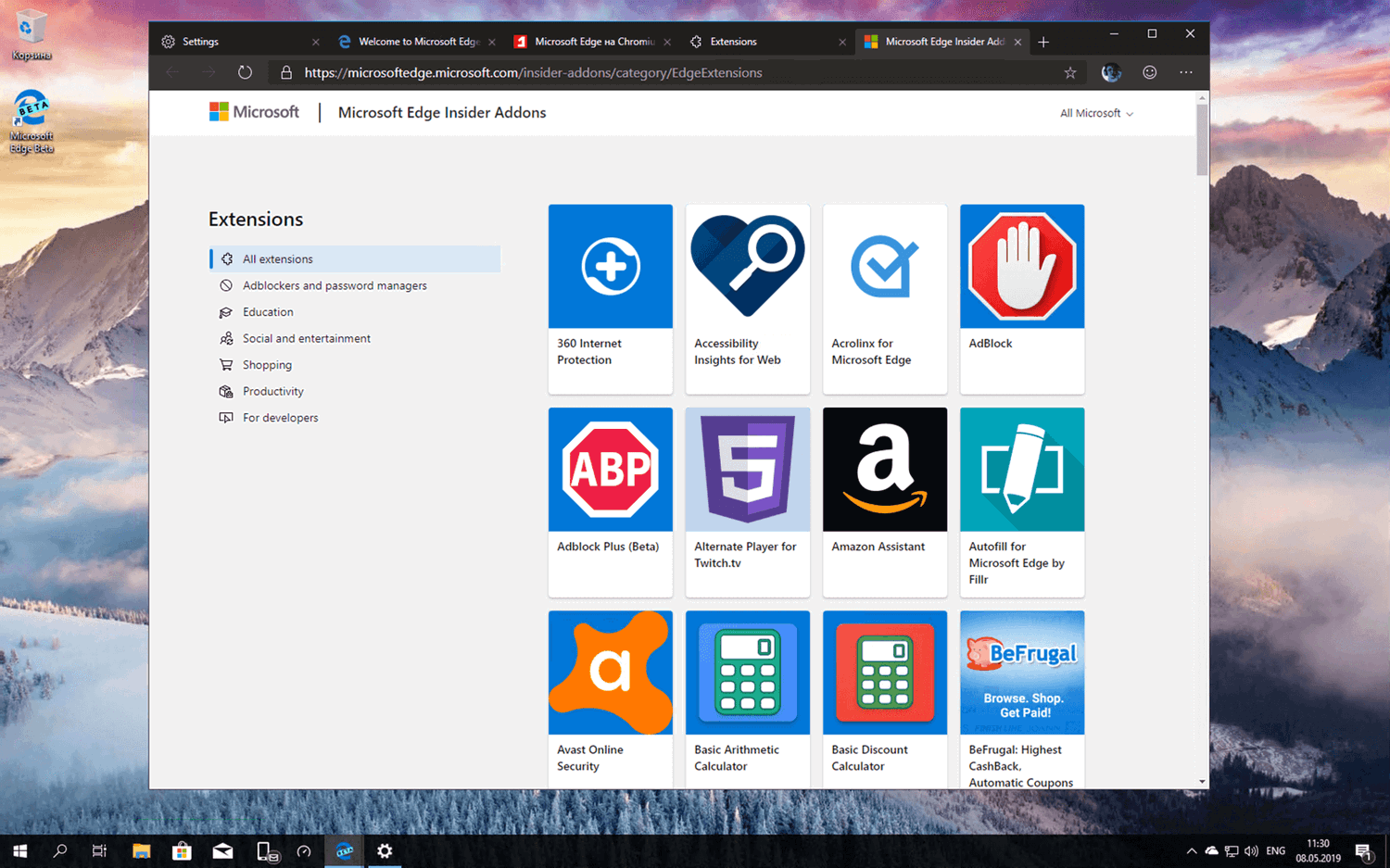The height and width of the screenshot is (868, 1390).
Task: Open Microsoft Store from the taskbar
Action: pyautogui.click(x=182, y=850)
